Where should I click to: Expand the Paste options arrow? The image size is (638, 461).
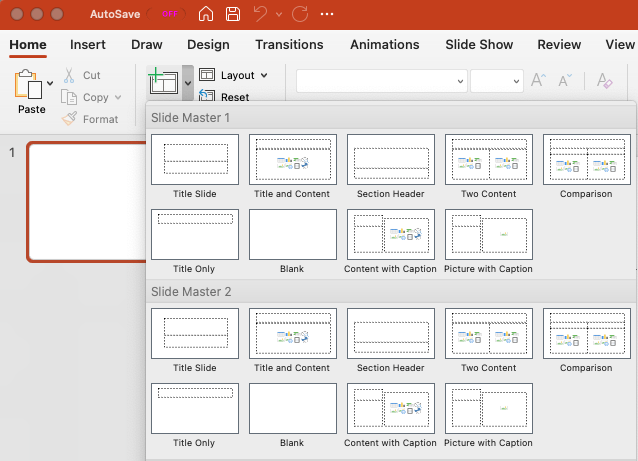click(50, 85)
